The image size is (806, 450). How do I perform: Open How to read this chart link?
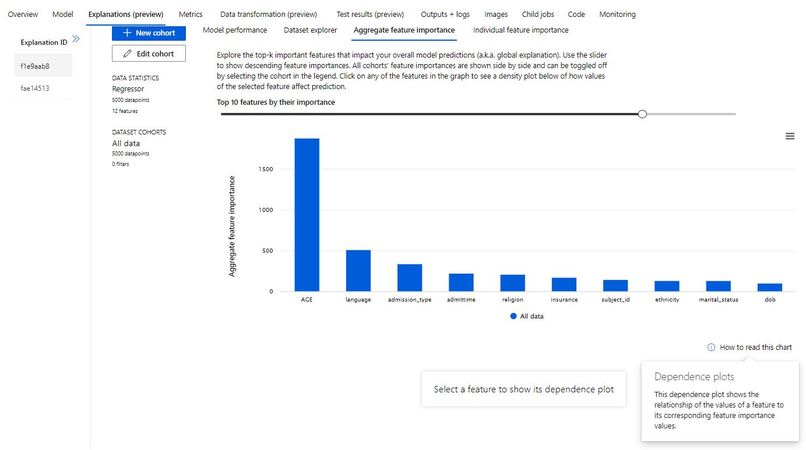[756, 347]
